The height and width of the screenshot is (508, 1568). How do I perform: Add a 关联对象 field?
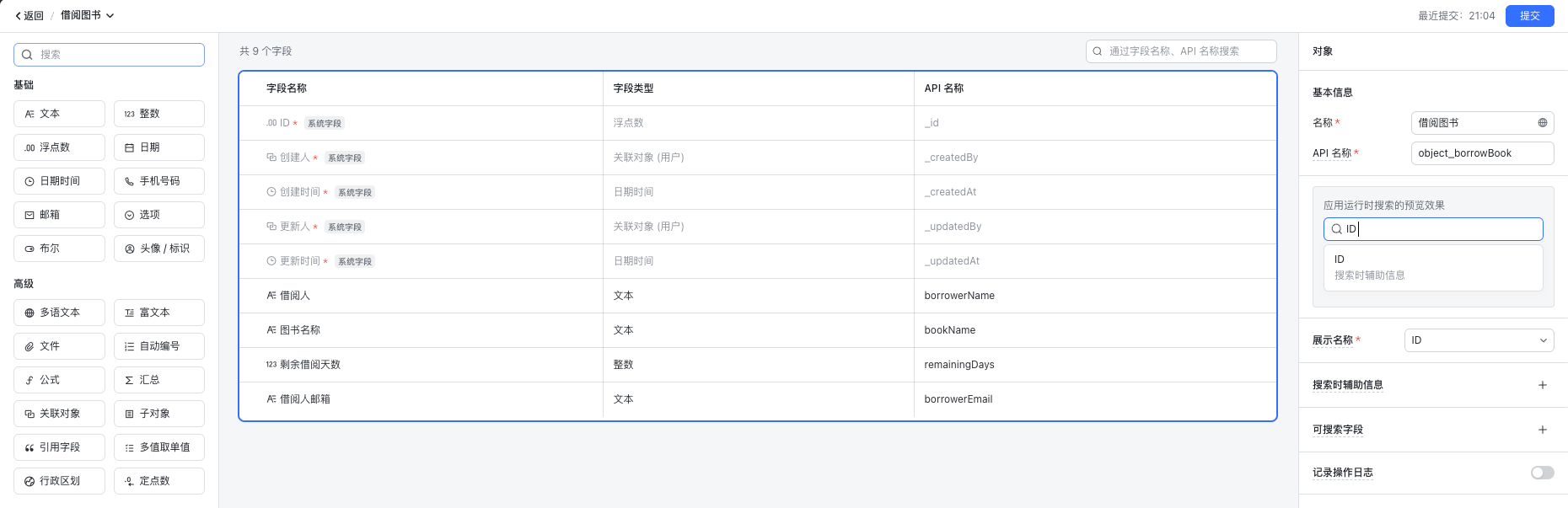click(59, 414)
